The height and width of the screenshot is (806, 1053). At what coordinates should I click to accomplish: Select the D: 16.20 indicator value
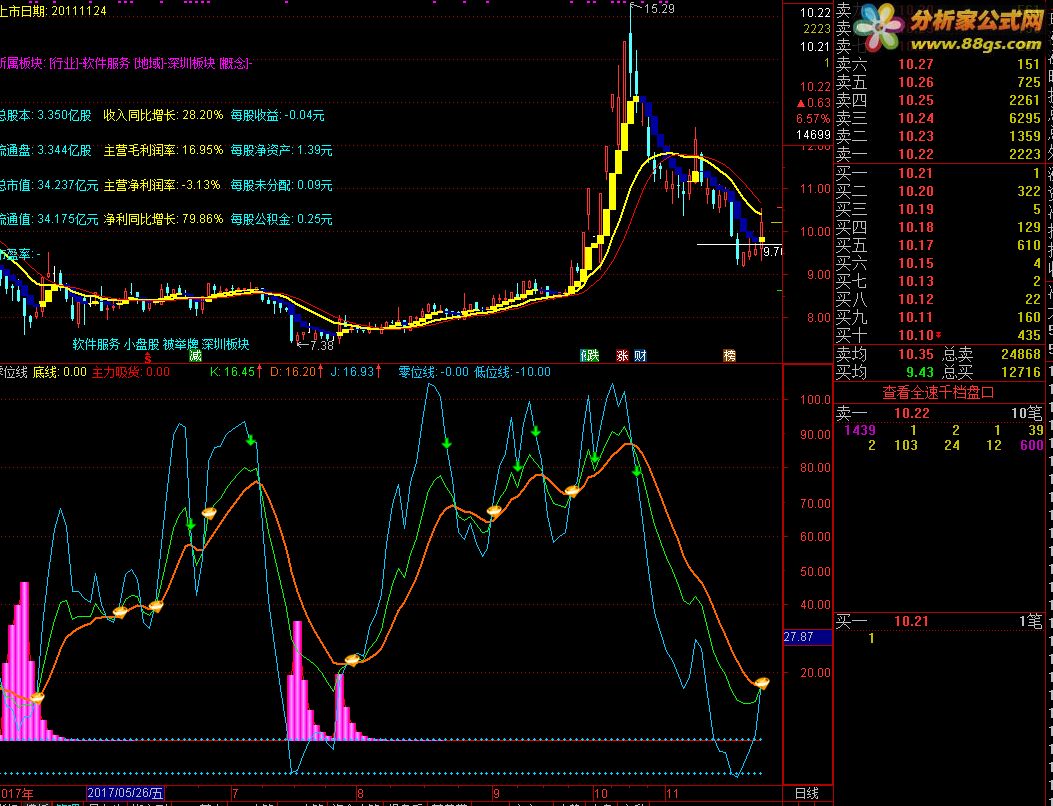292,371
